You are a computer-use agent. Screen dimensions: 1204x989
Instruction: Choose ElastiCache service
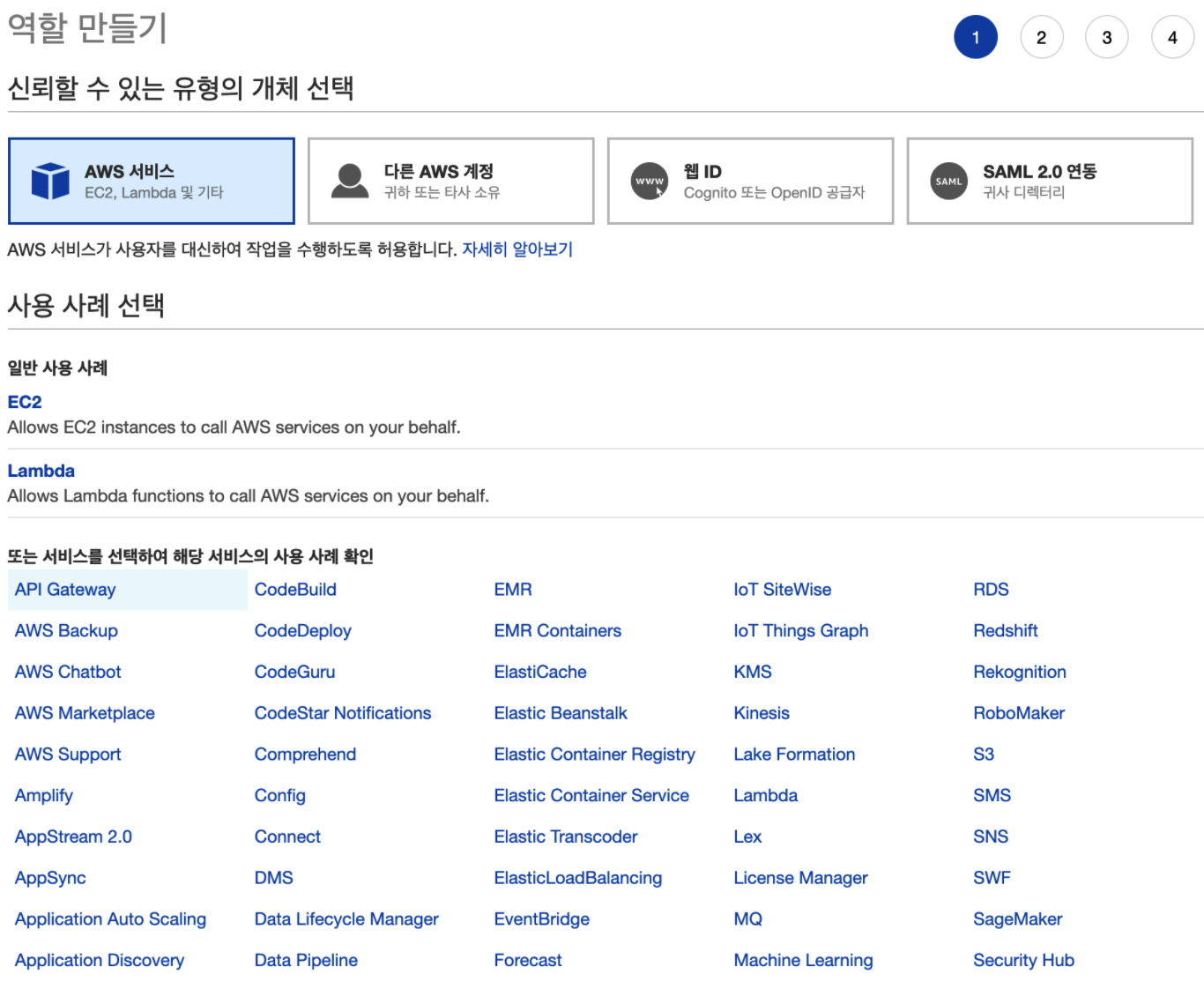(540, 672)
